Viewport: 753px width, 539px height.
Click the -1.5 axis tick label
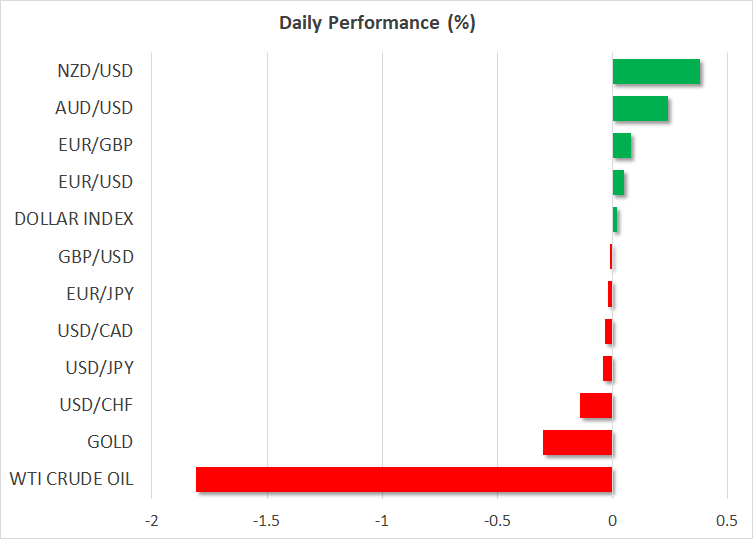coord(266,520)
